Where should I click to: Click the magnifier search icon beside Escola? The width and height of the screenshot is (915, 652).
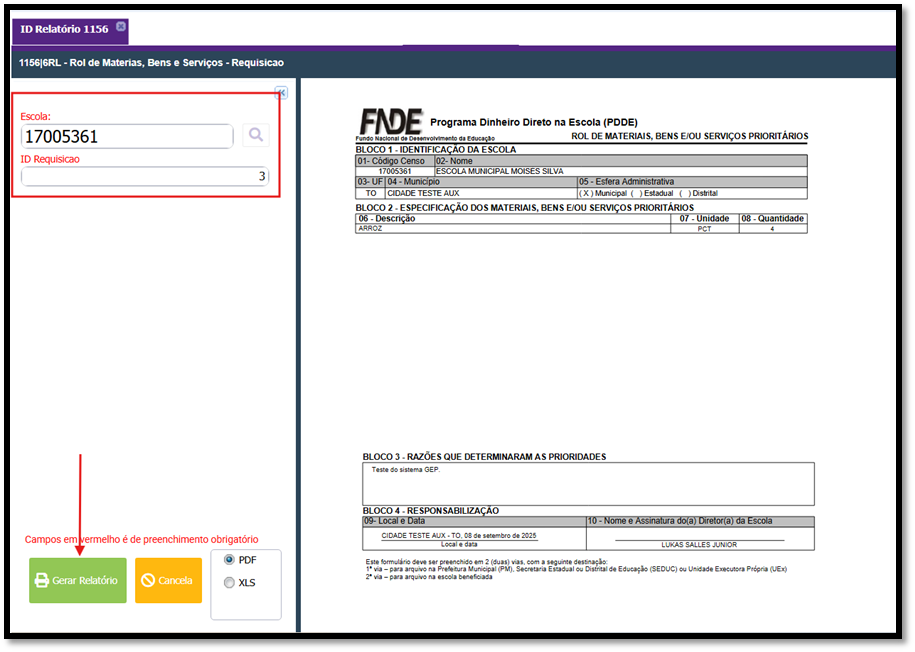256,135
